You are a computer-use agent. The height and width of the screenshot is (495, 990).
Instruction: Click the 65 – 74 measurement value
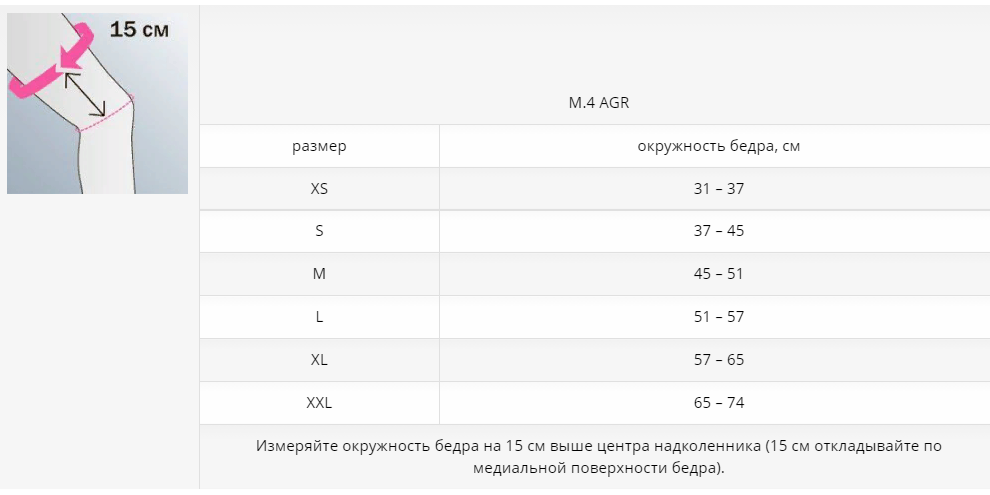[719, 403]
